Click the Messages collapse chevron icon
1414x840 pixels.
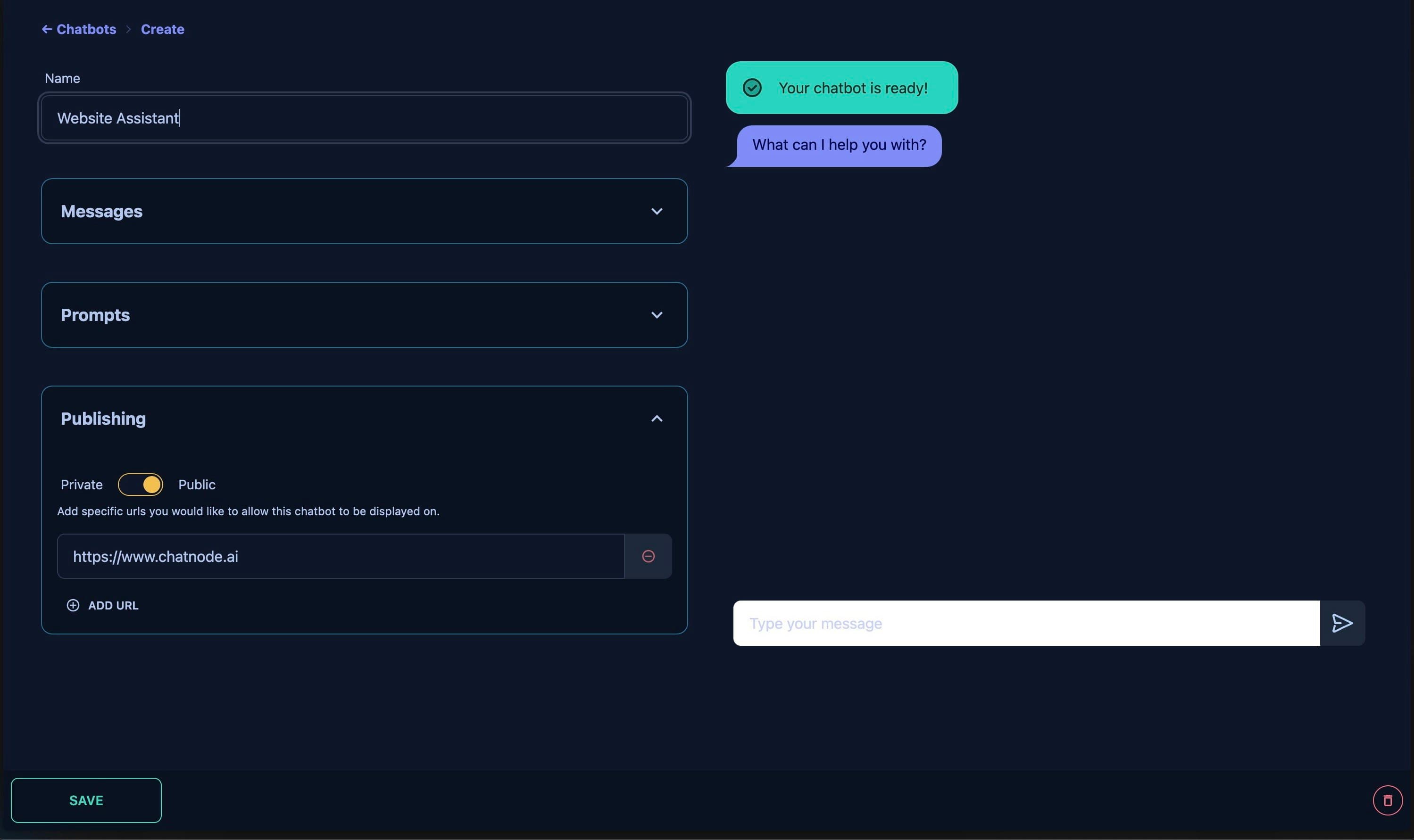657,211
